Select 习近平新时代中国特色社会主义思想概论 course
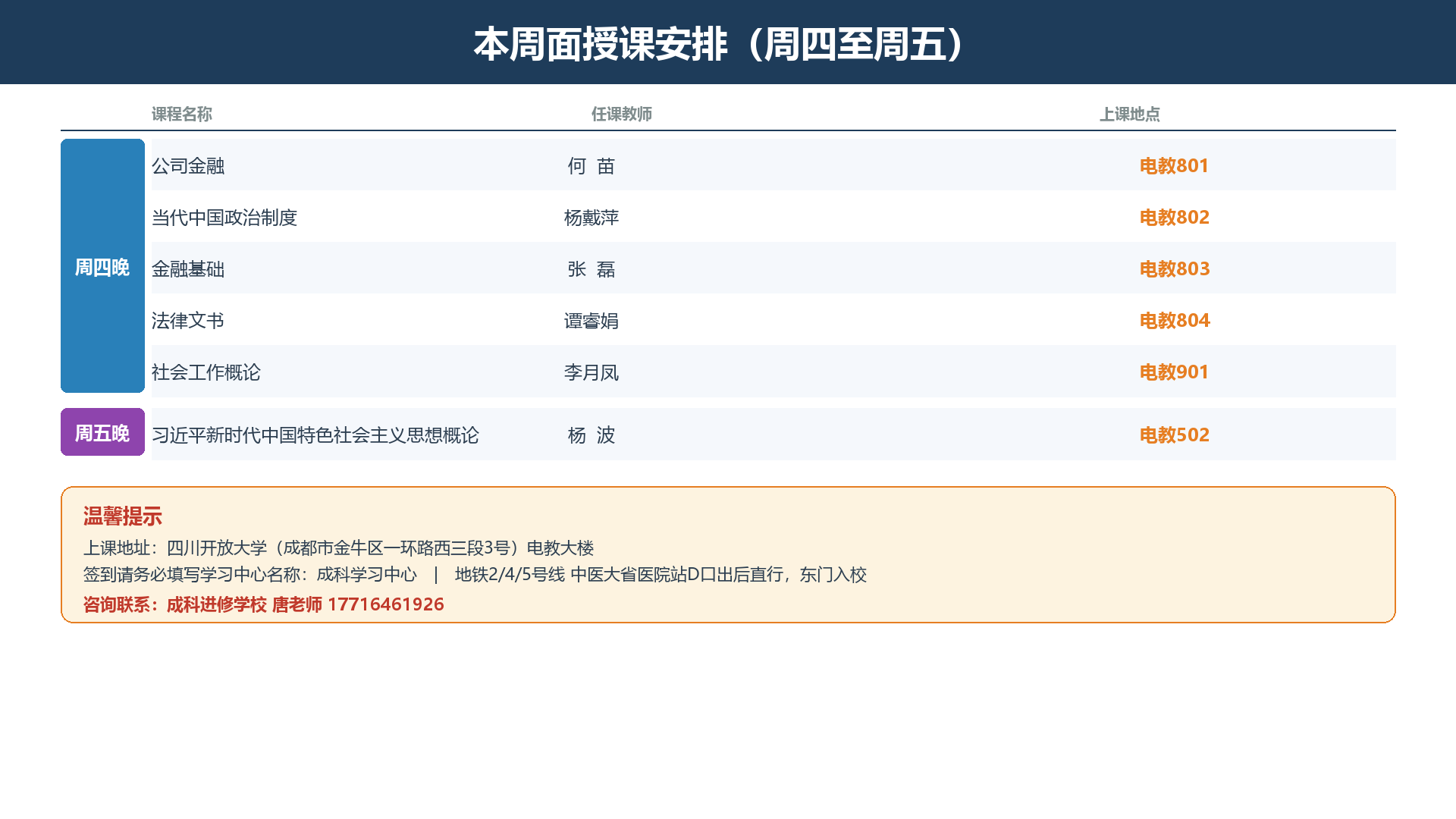This screenshot has height=819, width=1456. (315, 435)
